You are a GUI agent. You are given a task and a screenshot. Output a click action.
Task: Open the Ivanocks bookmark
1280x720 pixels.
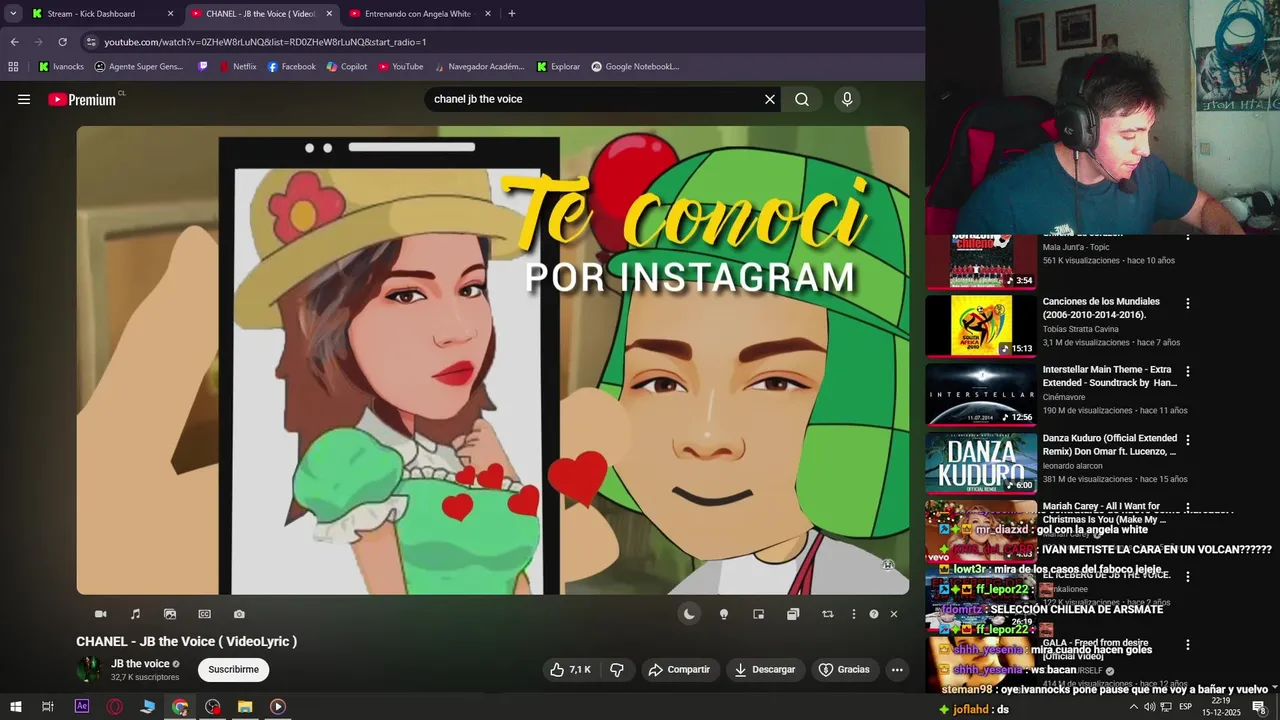[x=61, y=67]
